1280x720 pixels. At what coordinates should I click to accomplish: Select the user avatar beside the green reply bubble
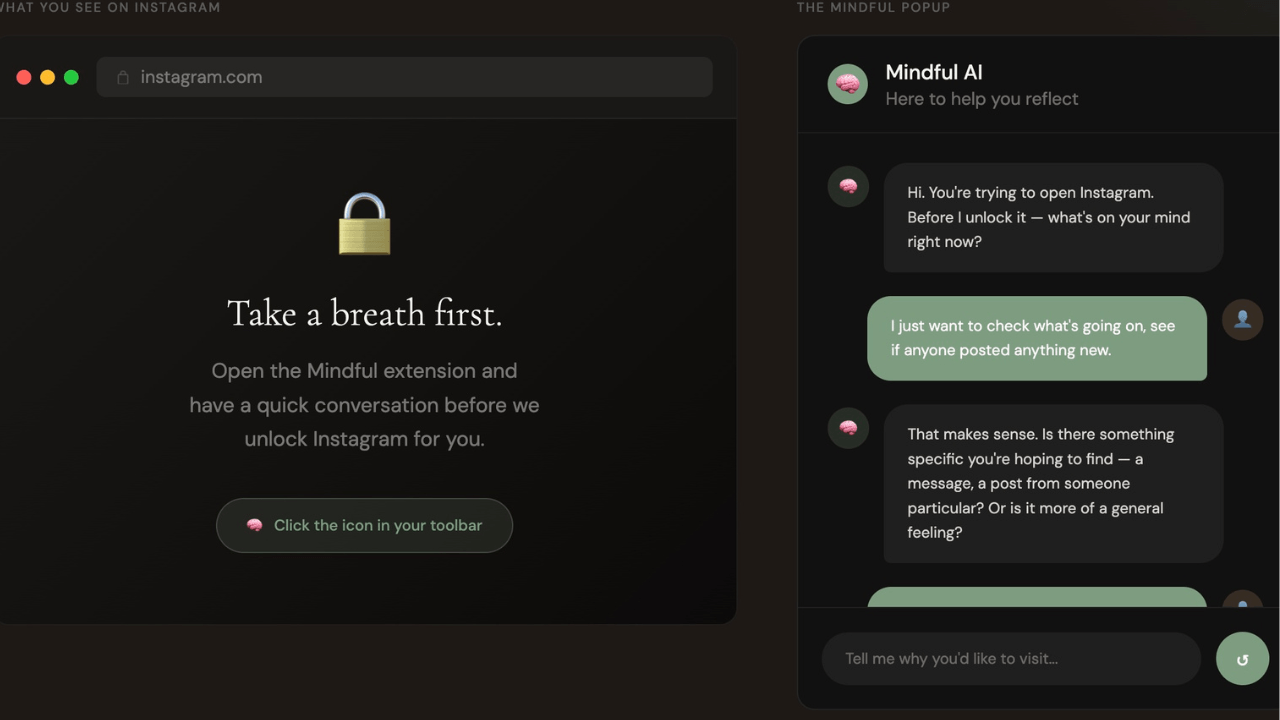click(x=1242, y=319)
